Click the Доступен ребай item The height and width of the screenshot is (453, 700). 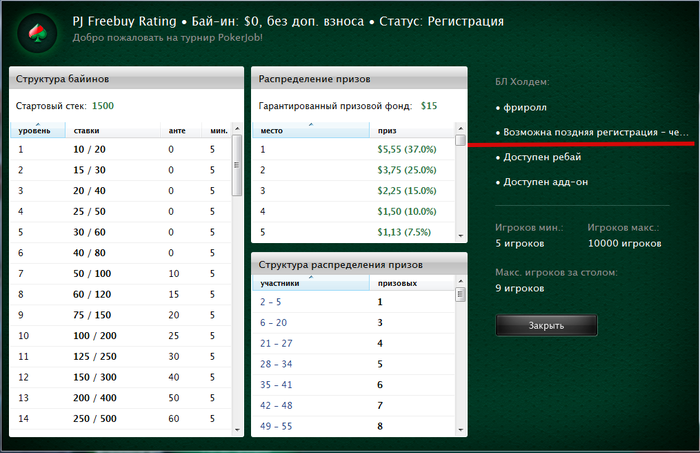[x=538, y=157]
